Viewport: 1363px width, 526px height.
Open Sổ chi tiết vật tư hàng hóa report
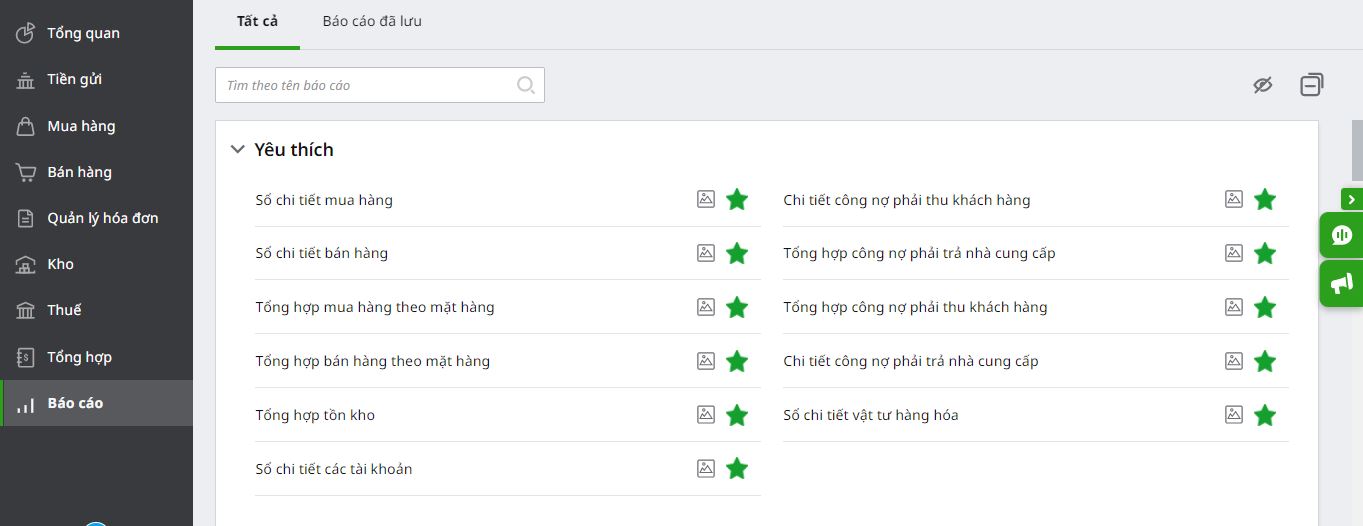(871, 414)
